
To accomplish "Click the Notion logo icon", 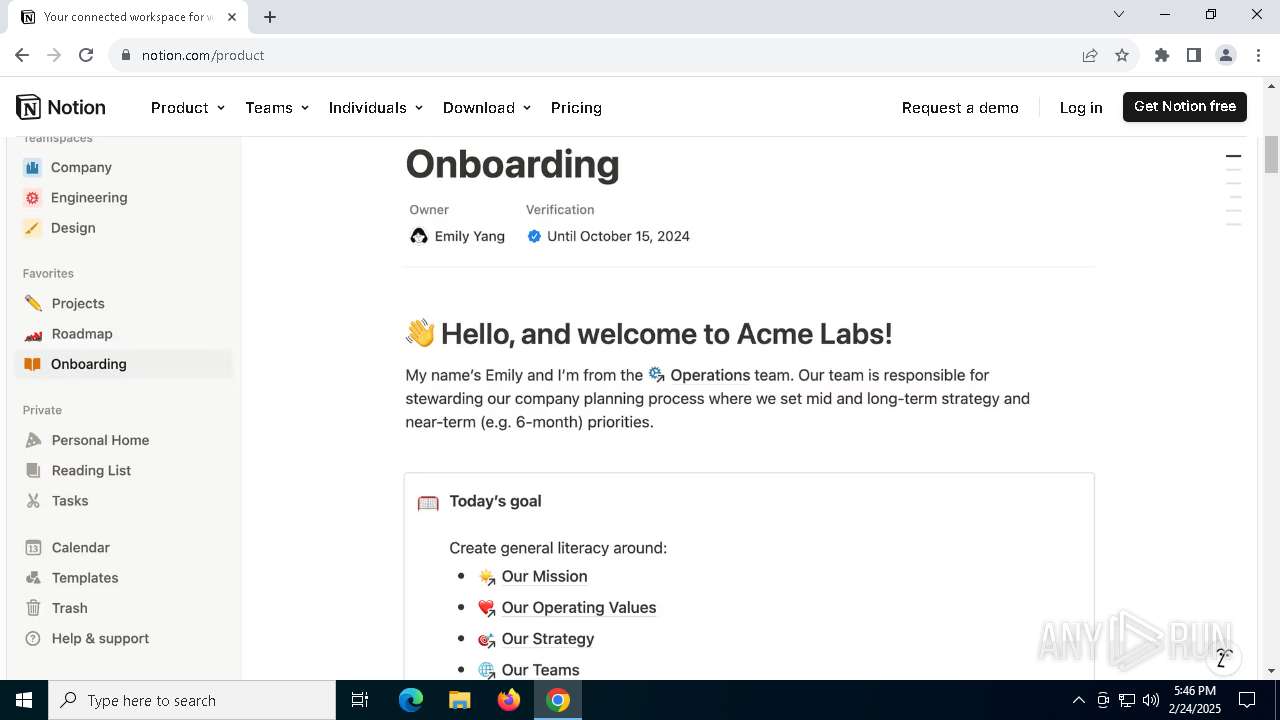I will pyautogui.click(x=29, y=107).
